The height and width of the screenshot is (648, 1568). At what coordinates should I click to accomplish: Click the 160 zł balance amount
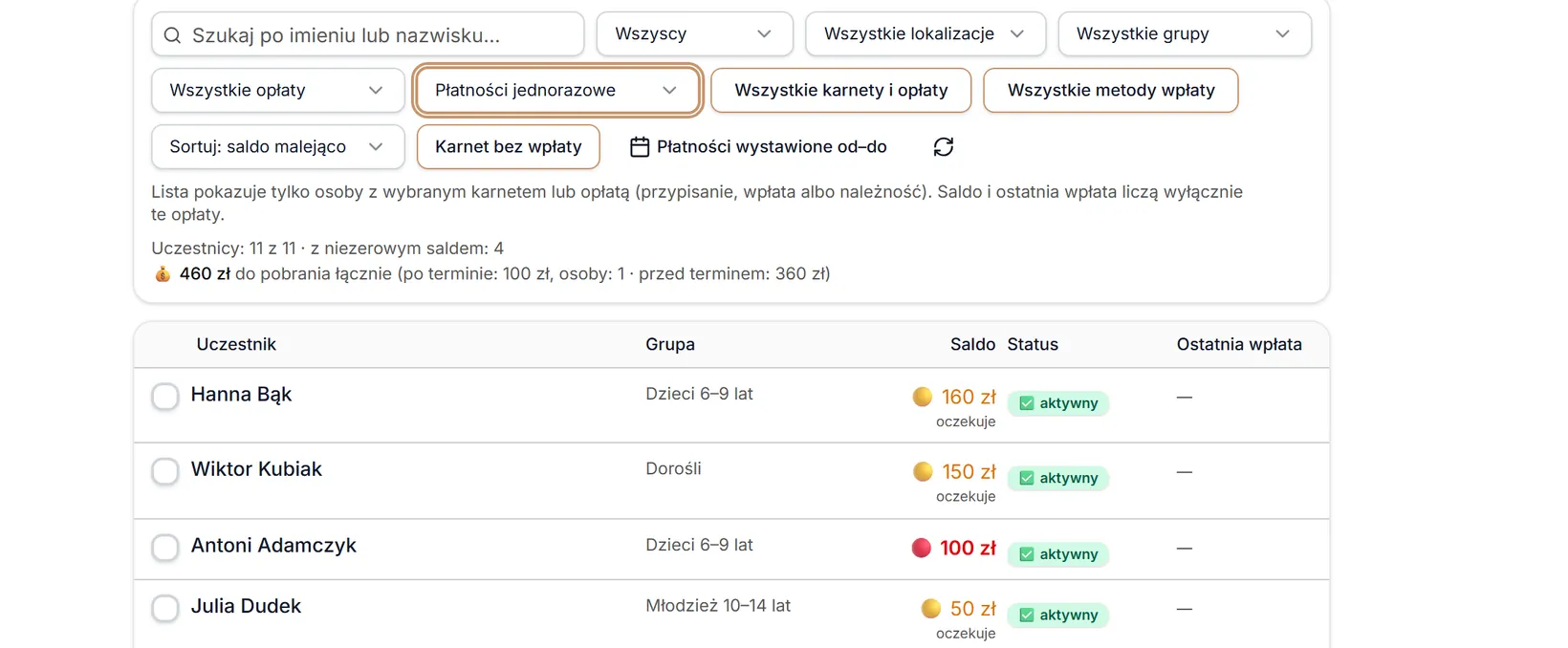(x=969, y=397)
